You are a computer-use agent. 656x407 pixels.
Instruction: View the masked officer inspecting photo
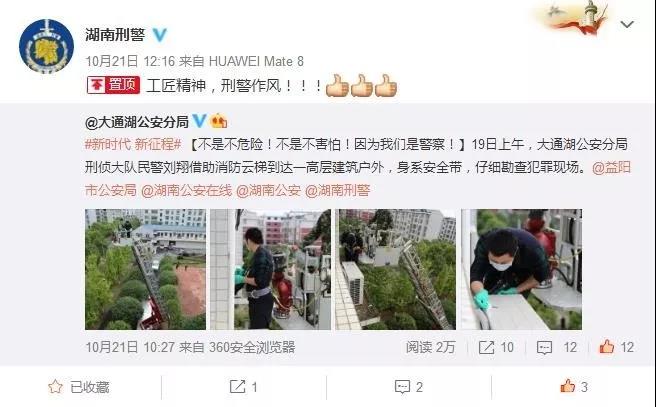pos(521,269)
